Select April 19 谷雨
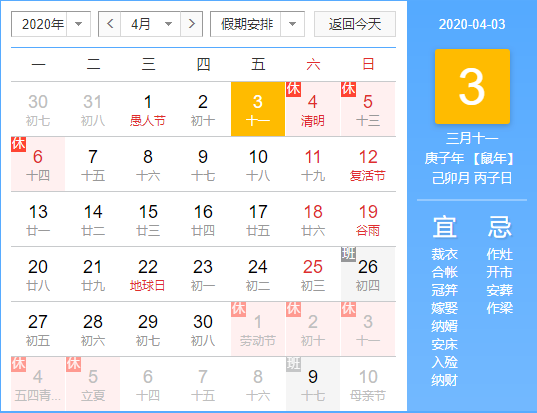Viewport: 537px width, 413px height. tap(368, 219)
